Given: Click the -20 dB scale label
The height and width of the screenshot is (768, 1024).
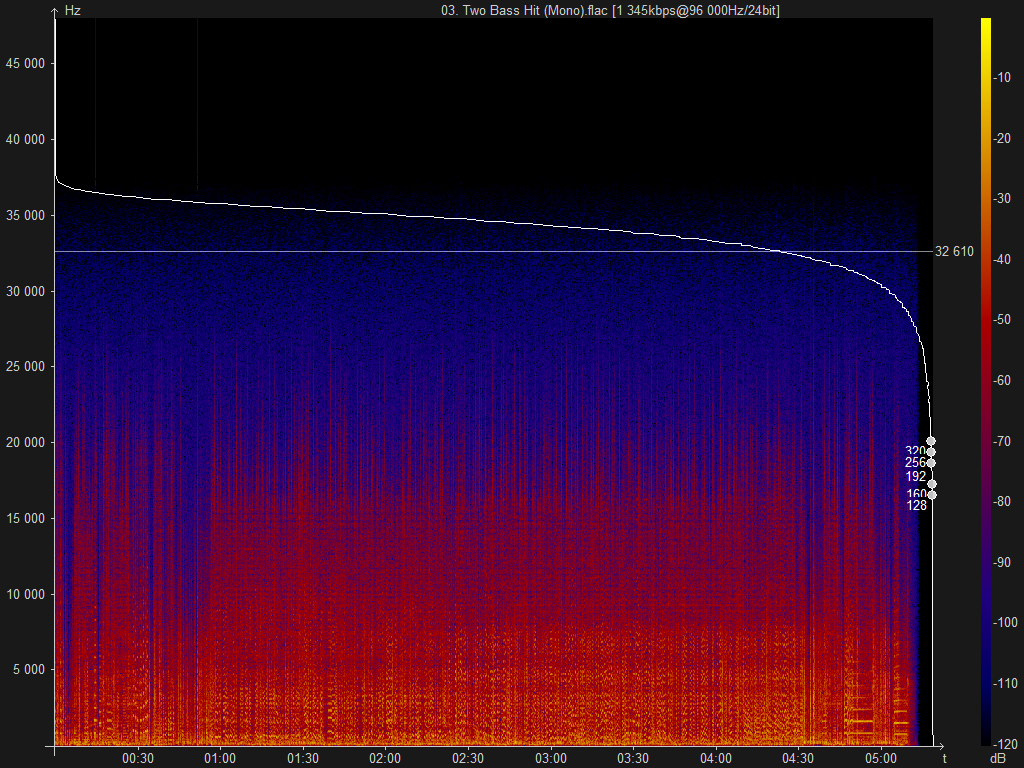Looking at the screenshot, I should pos(1002,138).
